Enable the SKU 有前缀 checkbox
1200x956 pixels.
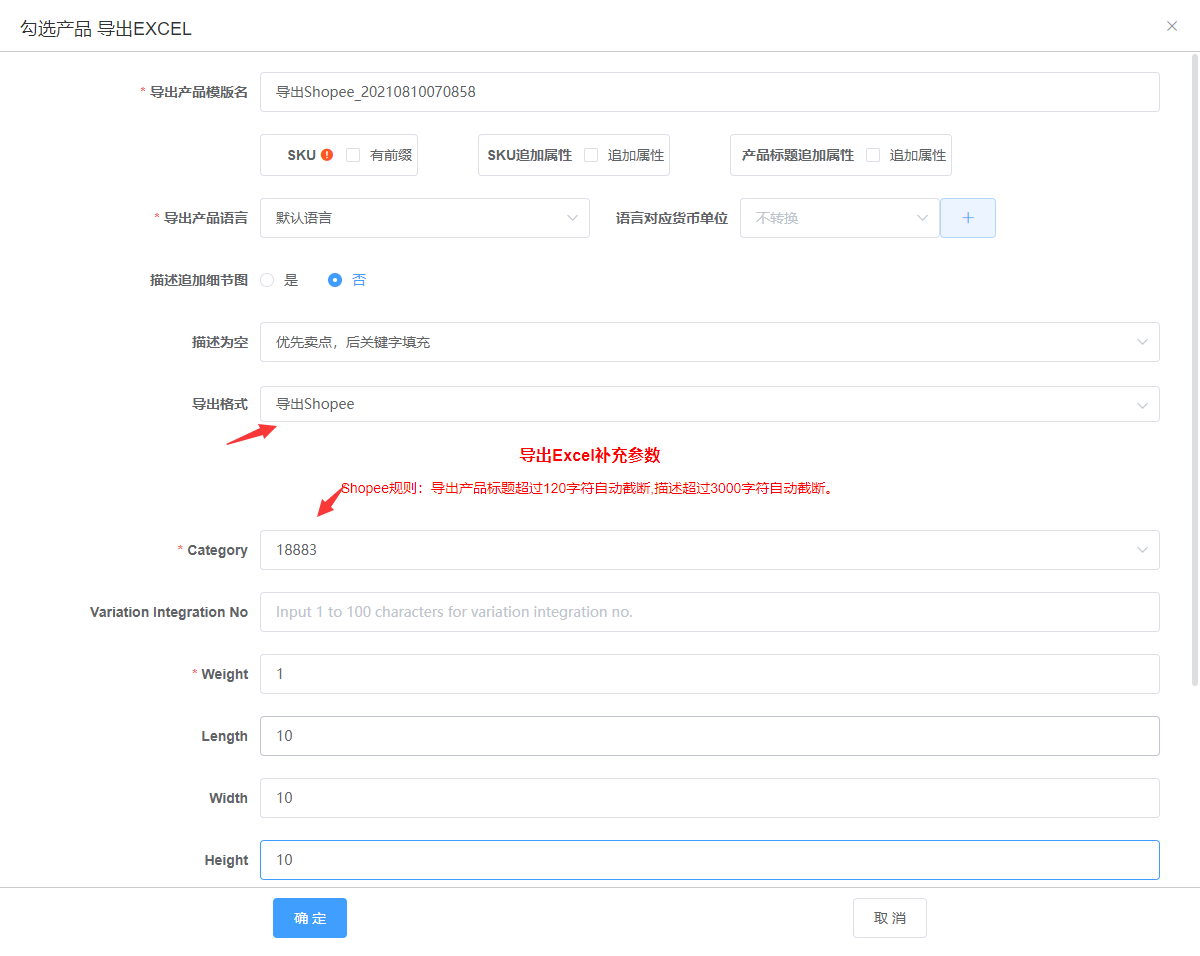353,155
